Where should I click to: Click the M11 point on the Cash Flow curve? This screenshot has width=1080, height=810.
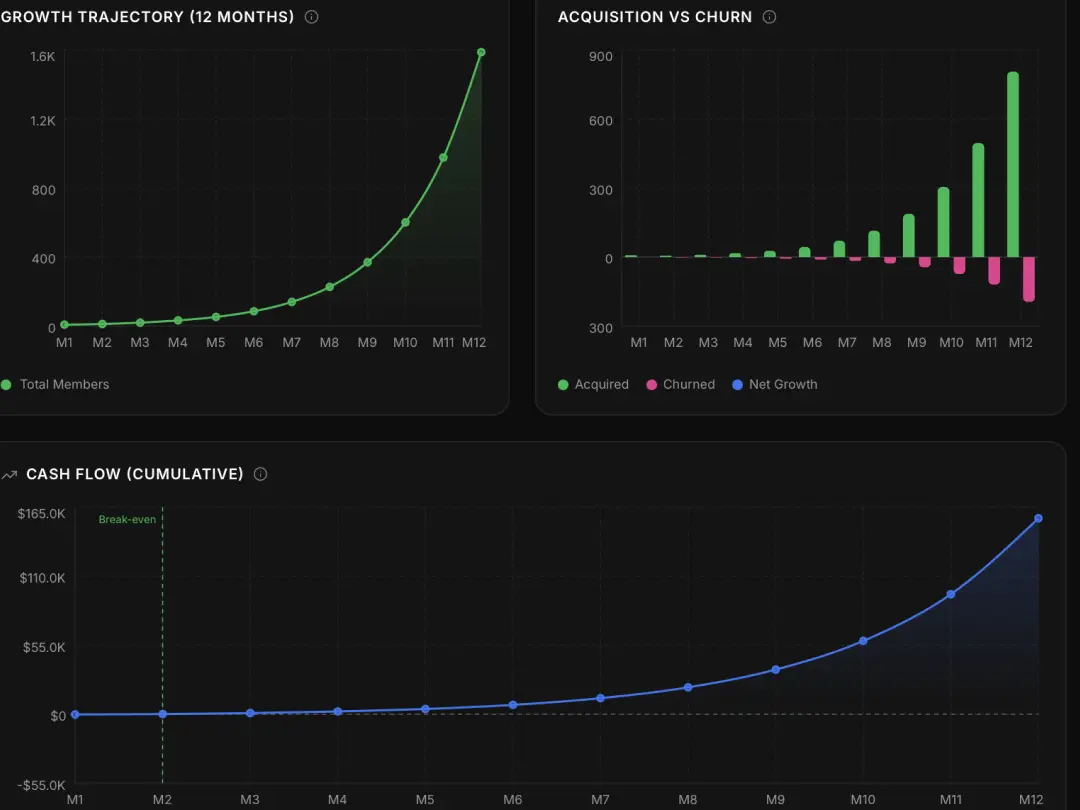tap(950, 594)
